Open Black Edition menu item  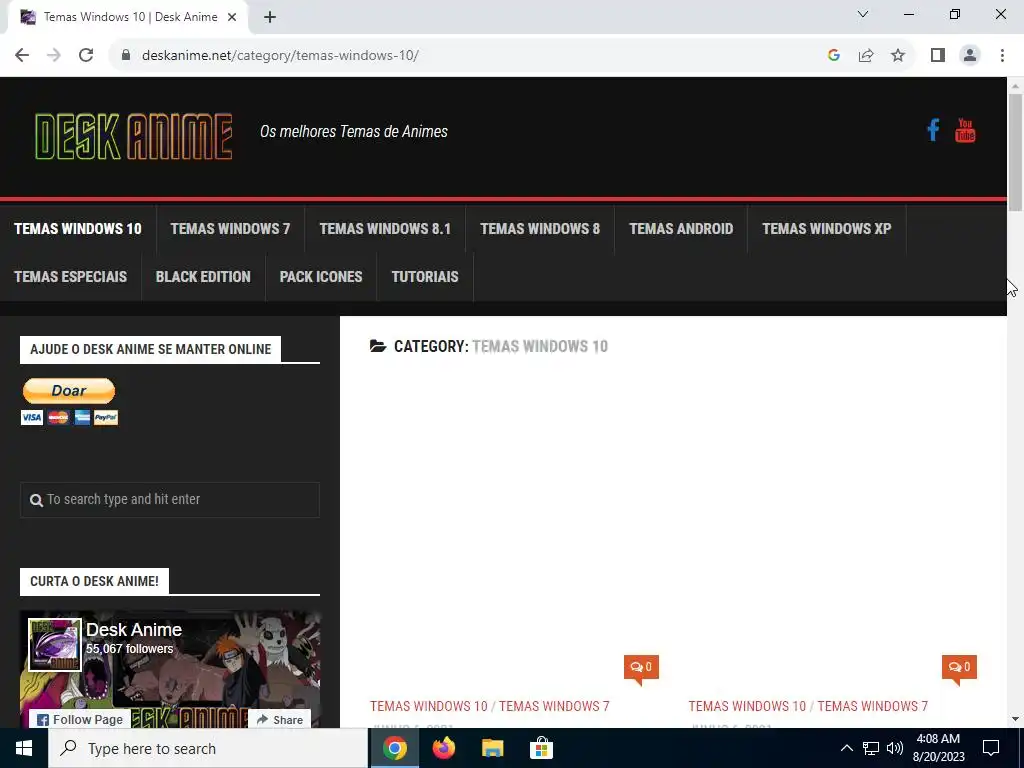click(x=203, y=277)
